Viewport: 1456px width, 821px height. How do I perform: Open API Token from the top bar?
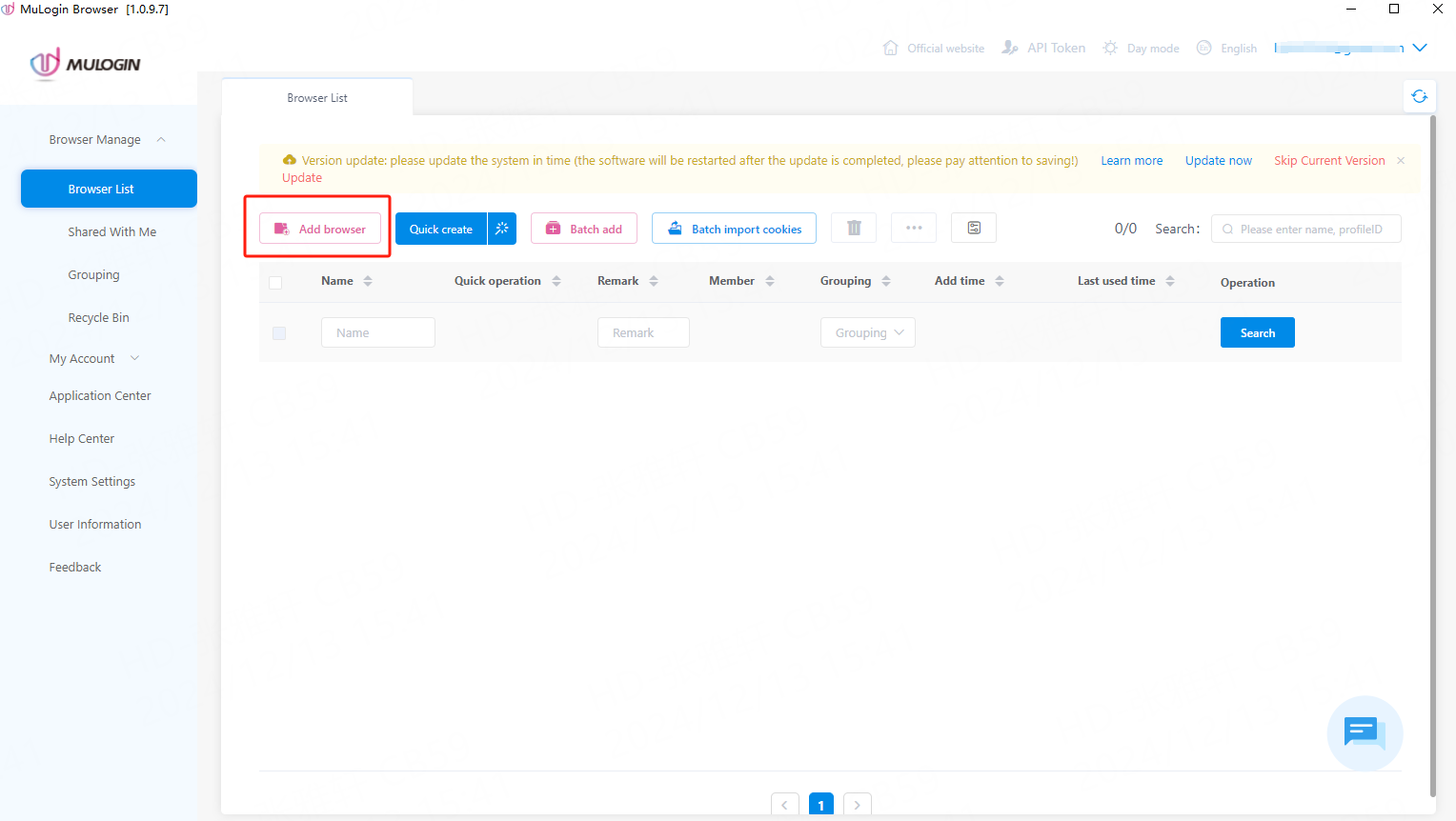[x=1044, y=48]
